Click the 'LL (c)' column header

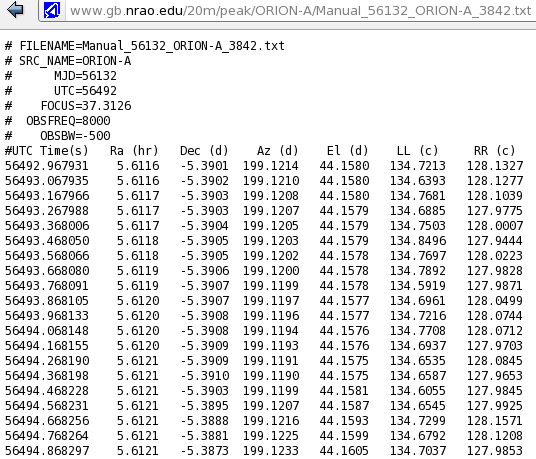417,151
